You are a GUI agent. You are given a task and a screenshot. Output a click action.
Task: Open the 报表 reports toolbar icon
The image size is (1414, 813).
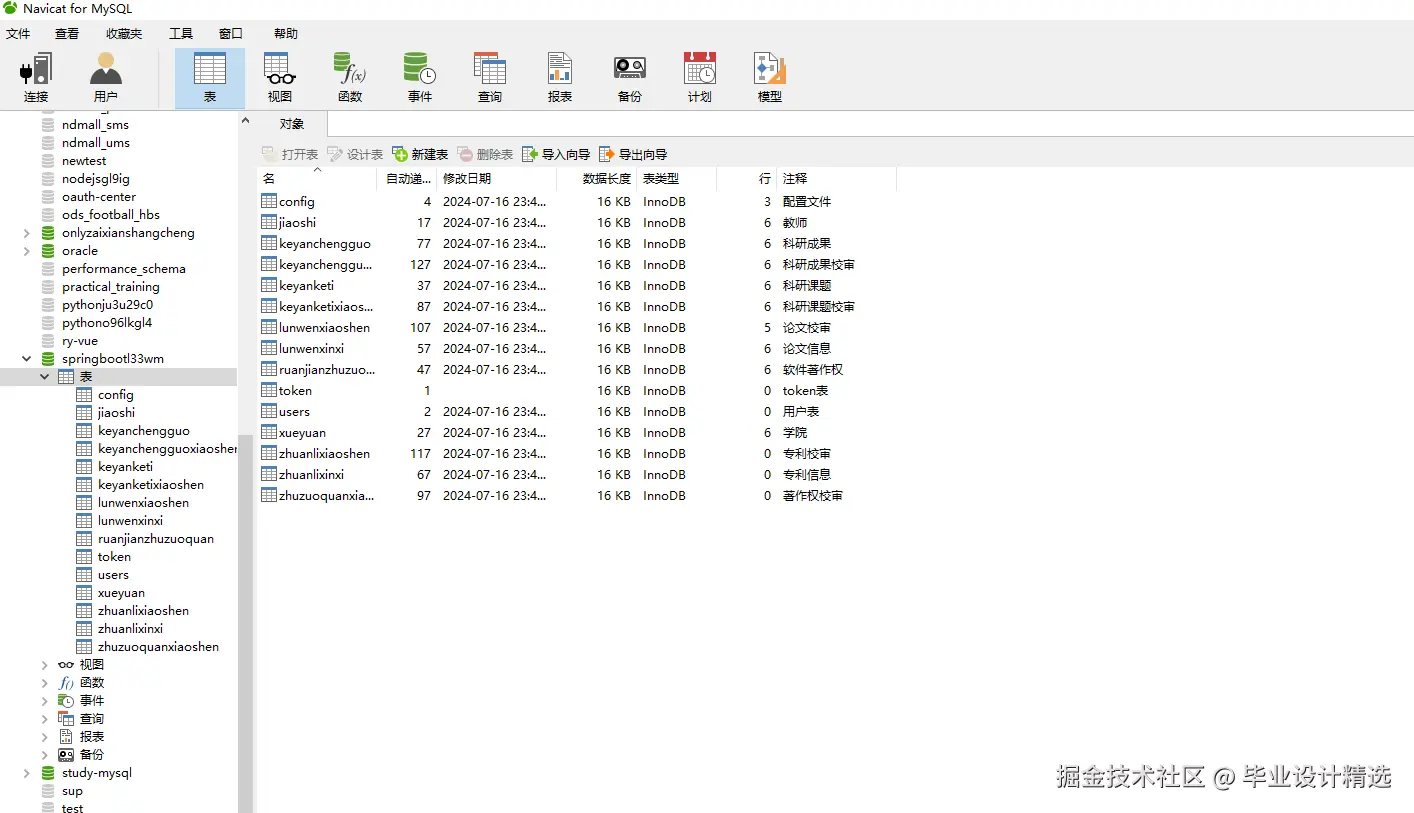pos(560,78)
